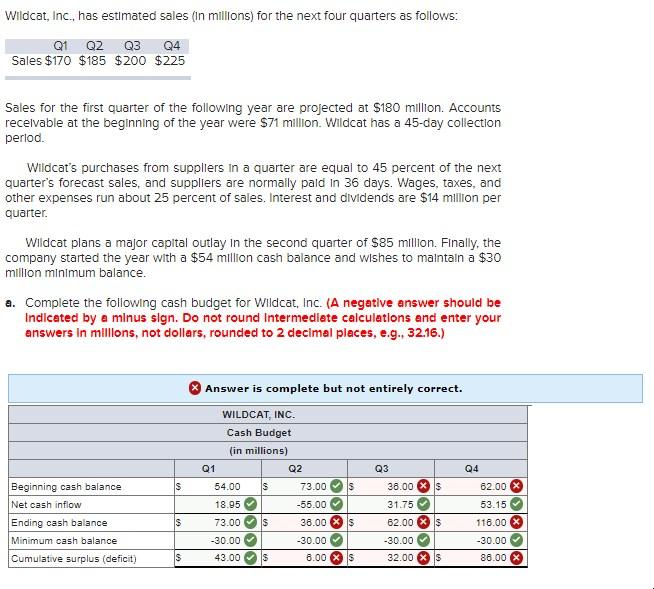Click the green check next to Q4 minimum balance -30.00
This screenshot has width=654, height=589.
click(516, 540)
